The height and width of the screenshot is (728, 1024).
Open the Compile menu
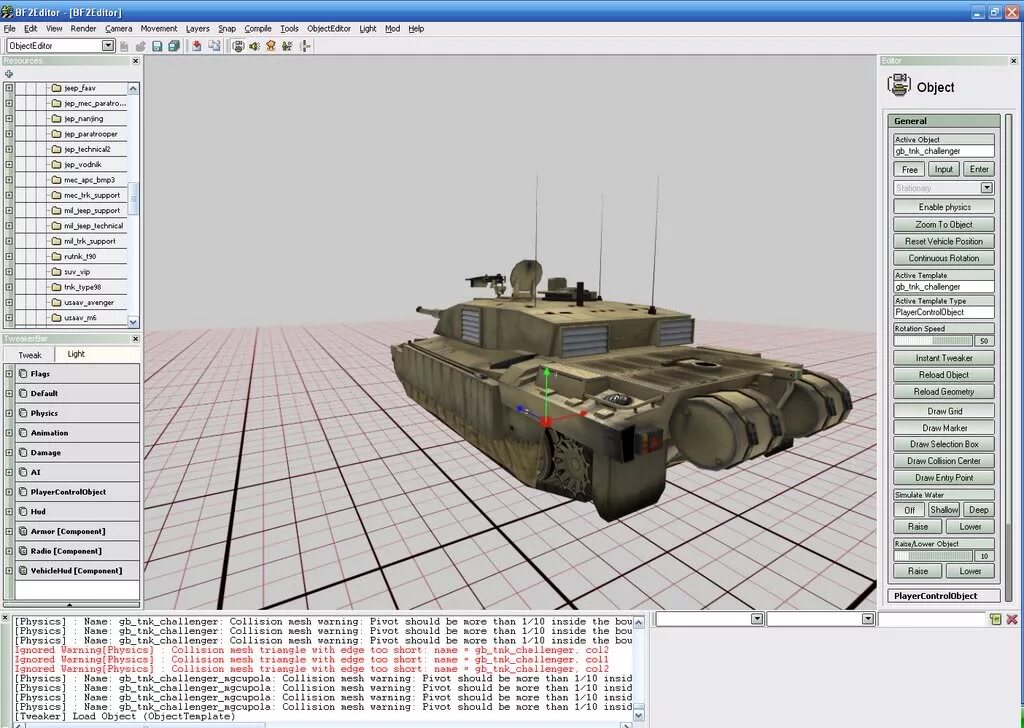pyautogui.click(x=258, y=29)
